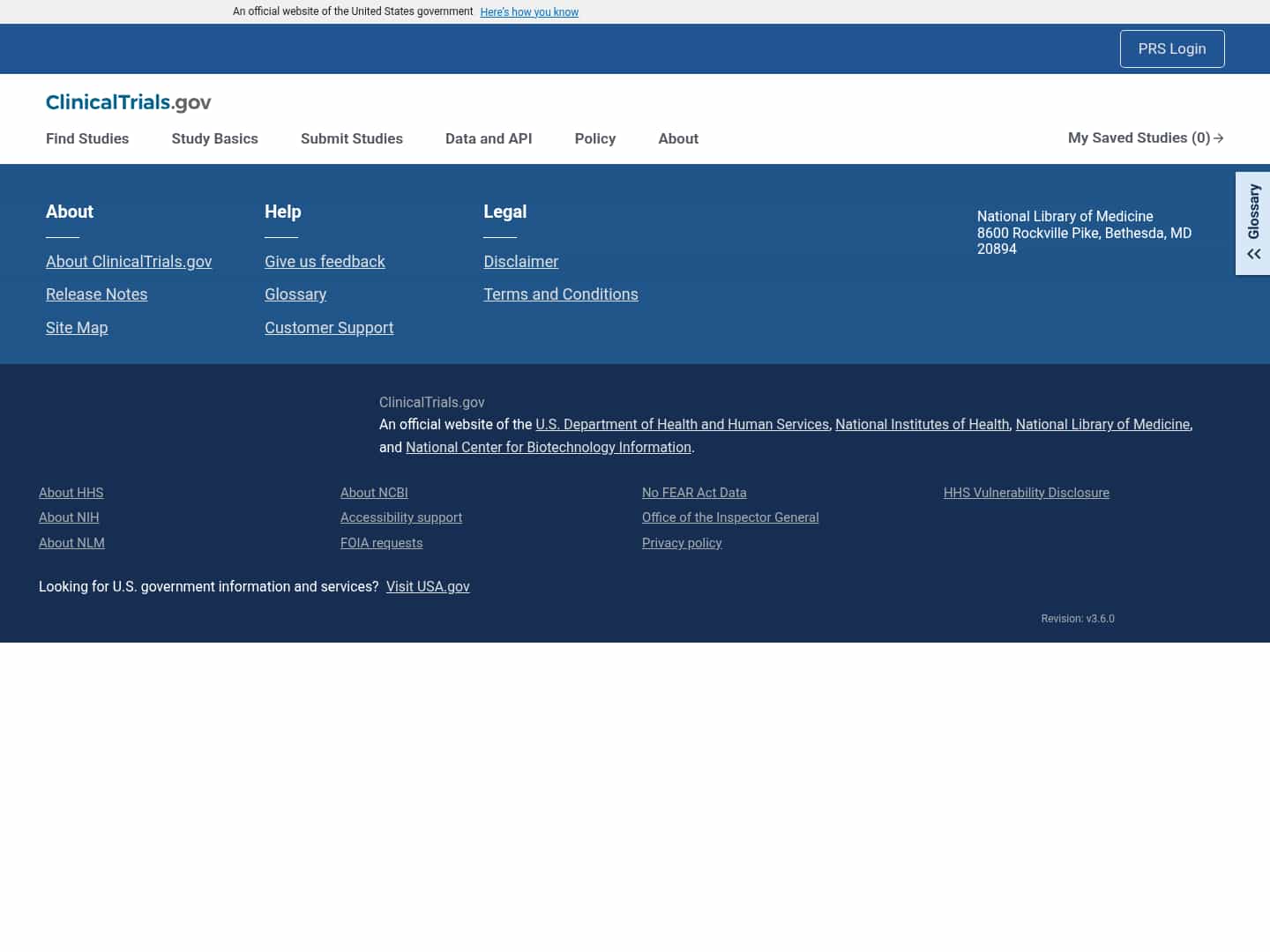Viewport: 1270px width, 952px height.
Task: Open the Data and API menu
Action: [489, 138]
